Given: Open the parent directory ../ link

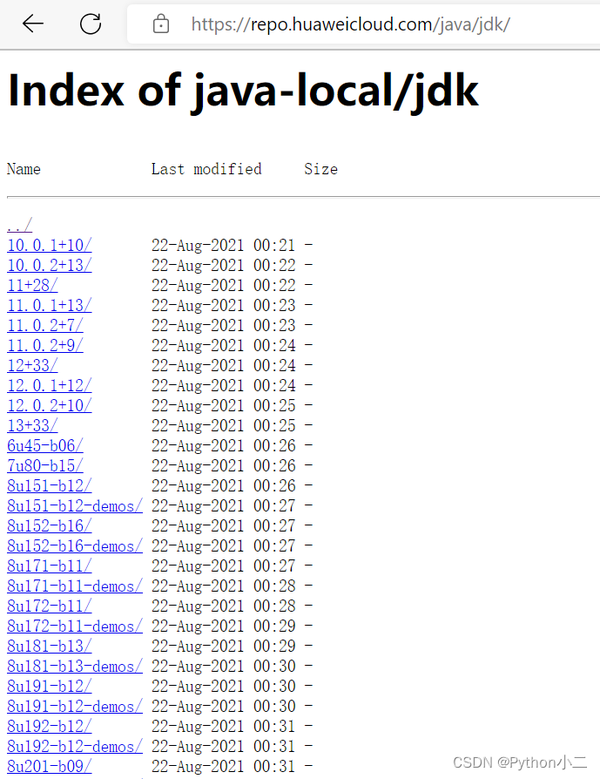Looking at the screenshot, I should [20, 225].
